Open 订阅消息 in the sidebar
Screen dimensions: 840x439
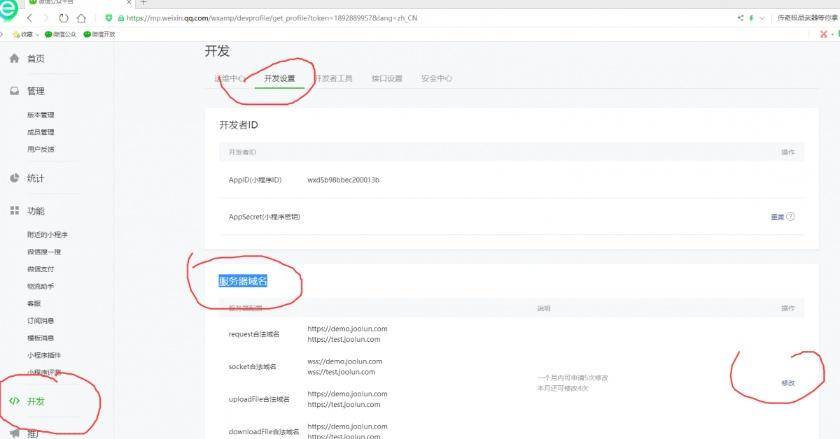[x=41, y=321]
